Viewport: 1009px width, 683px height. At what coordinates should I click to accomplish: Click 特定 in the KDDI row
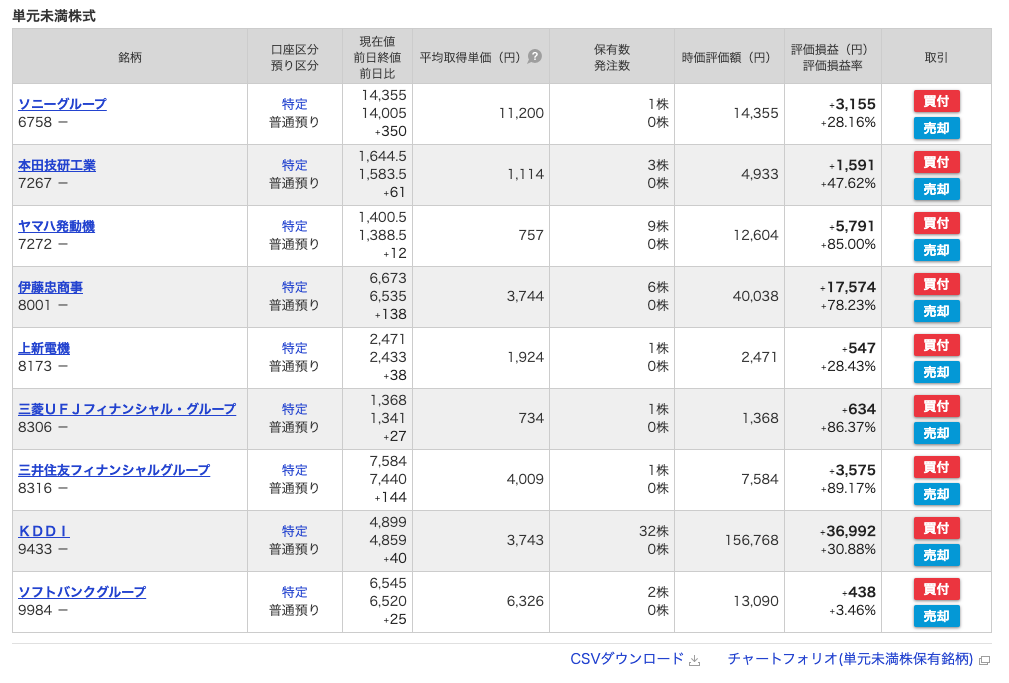pyautogui.click(x=294, y=531)
